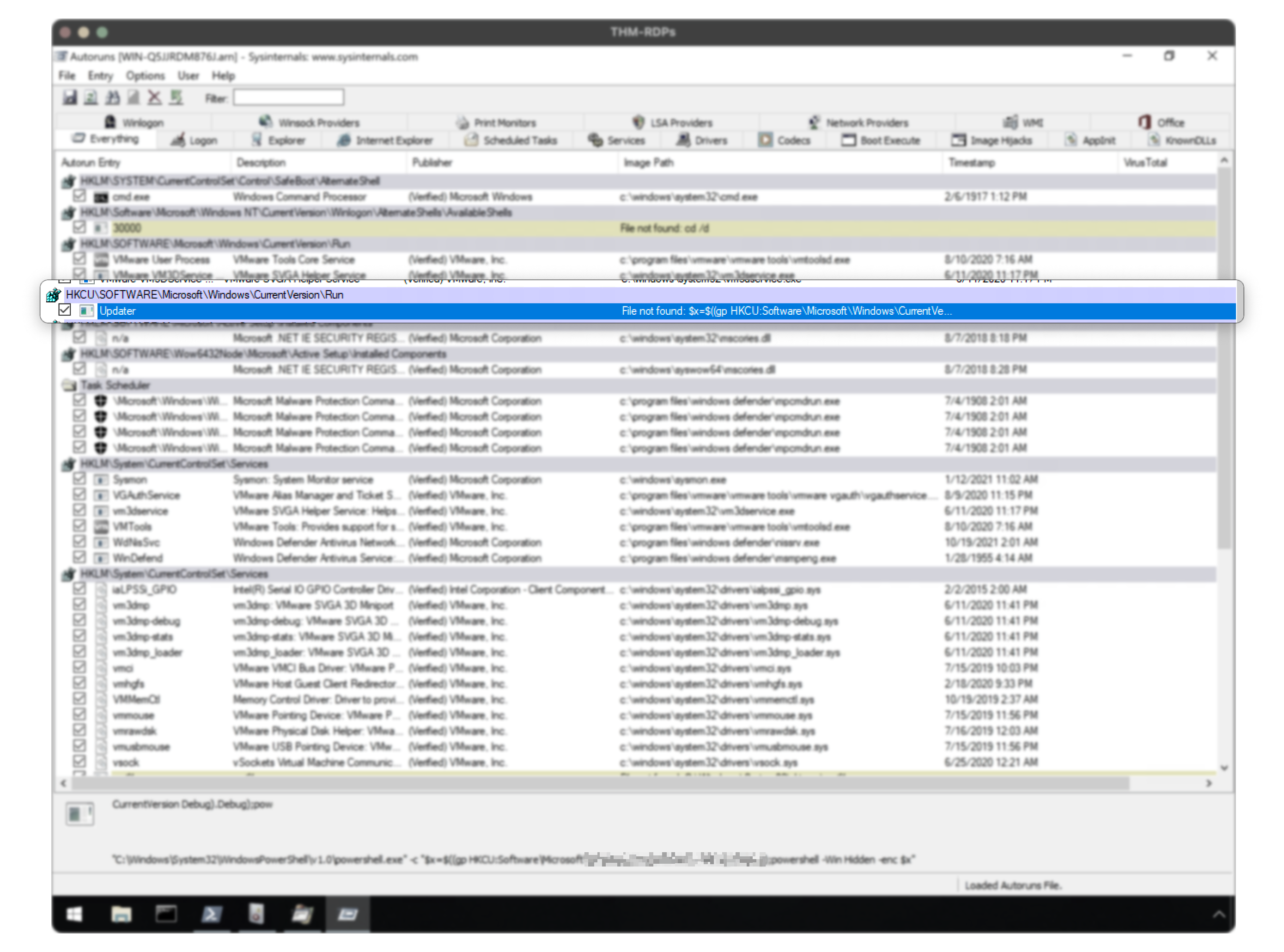Switch to the Winlogon tab
The height and width of the screenshot is (952, 1284).
pos(134,122)
